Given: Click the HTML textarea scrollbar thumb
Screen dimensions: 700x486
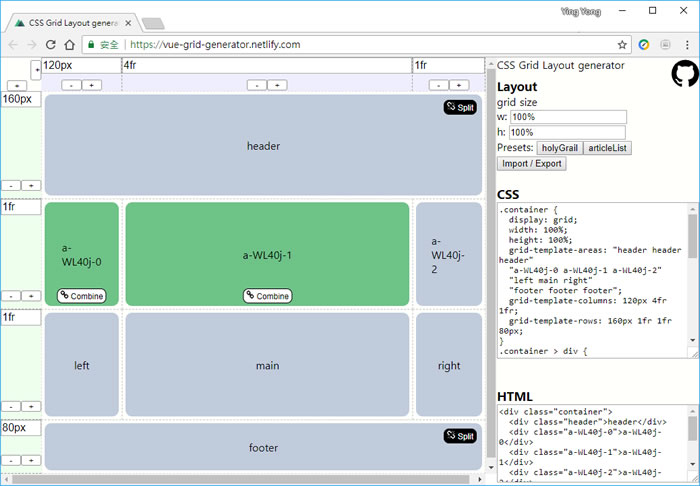Looking at the screenshot, I should click(693, 428).
